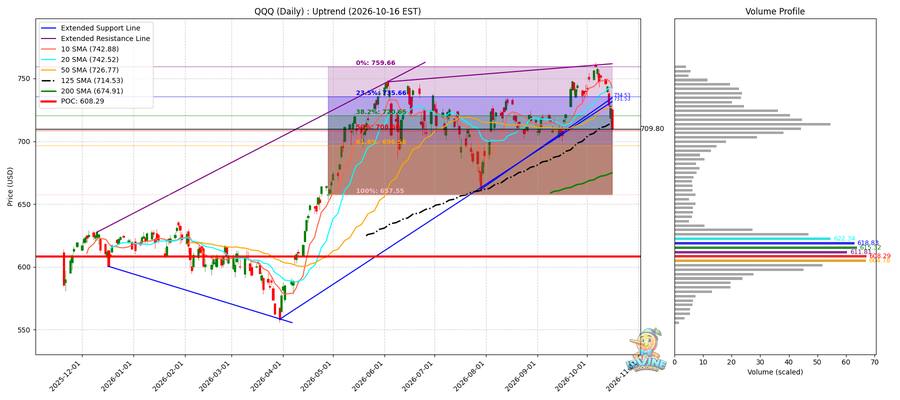
Task: Click the '650' price tick label
Action: [26, 205]
